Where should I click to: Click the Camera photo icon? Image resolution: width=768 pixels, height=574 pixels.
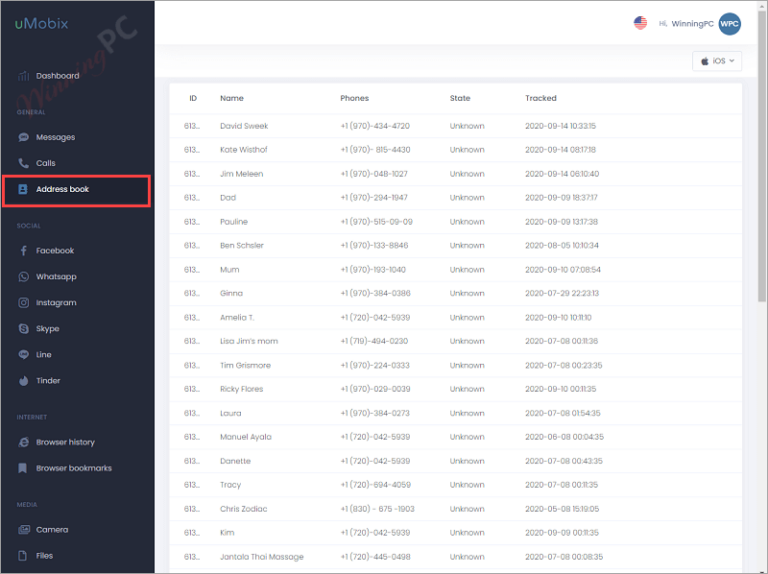[x=24, y=529]
